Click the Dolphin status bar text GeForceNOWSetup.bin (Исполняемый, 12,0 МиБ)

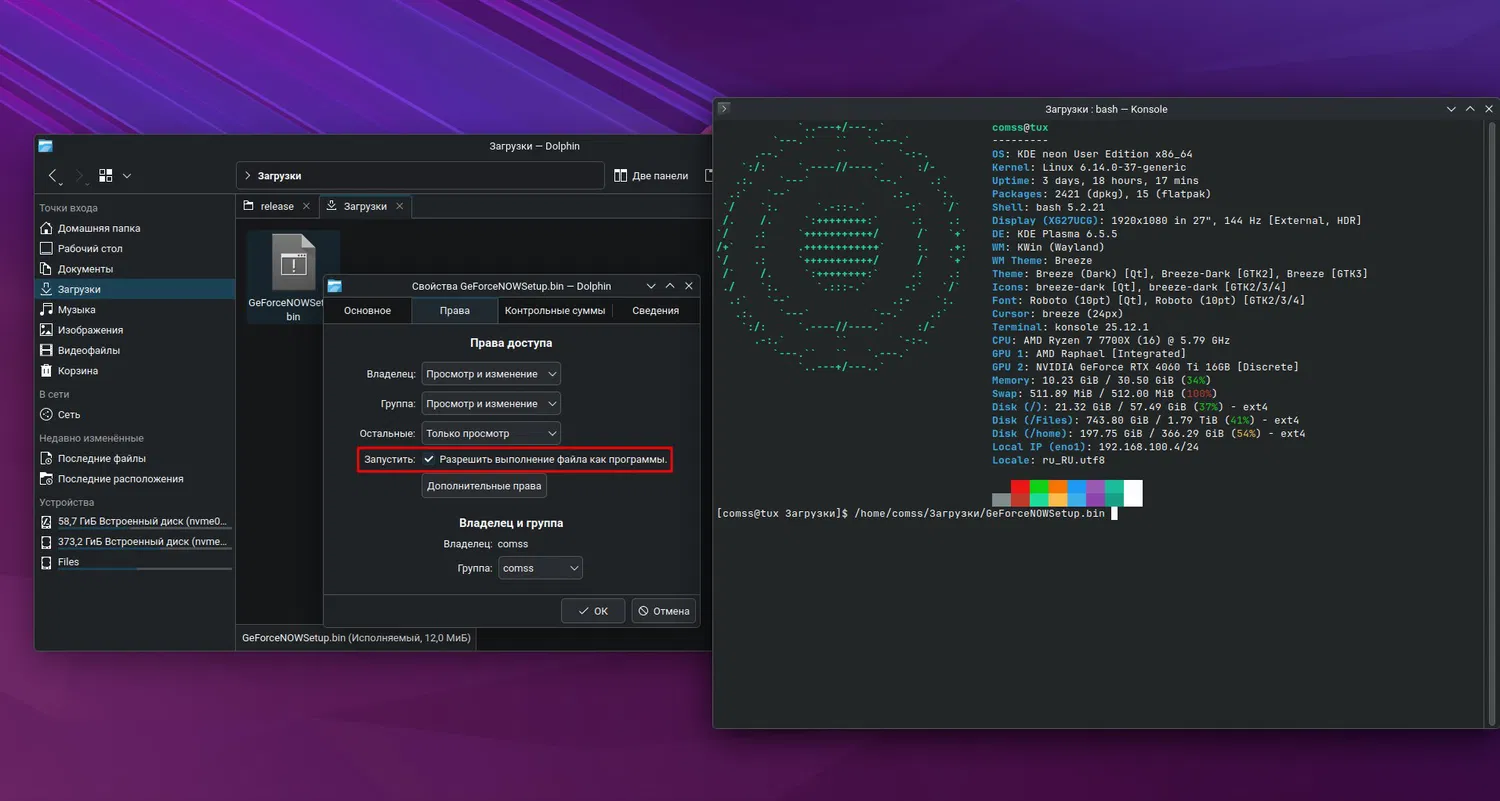click(356, 637)
